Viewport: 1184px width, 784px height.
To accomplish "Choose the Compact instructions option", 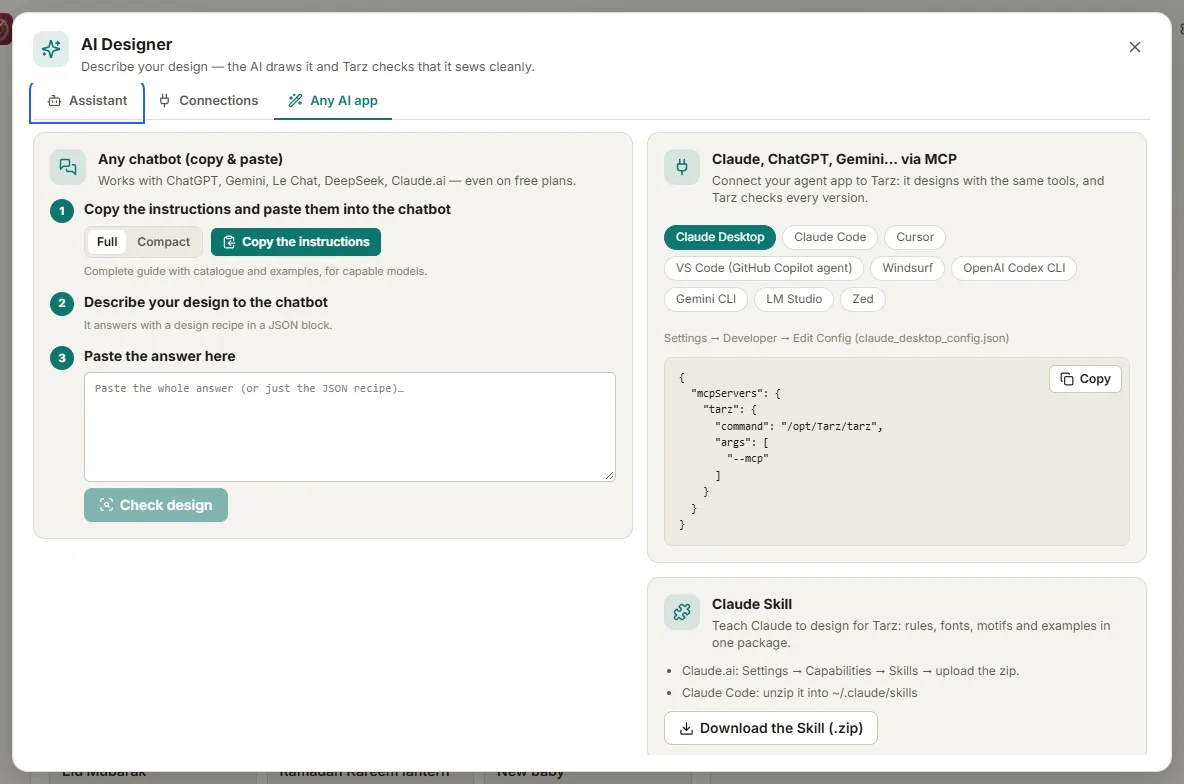I will pyautogui.click(x=163, y=242).
